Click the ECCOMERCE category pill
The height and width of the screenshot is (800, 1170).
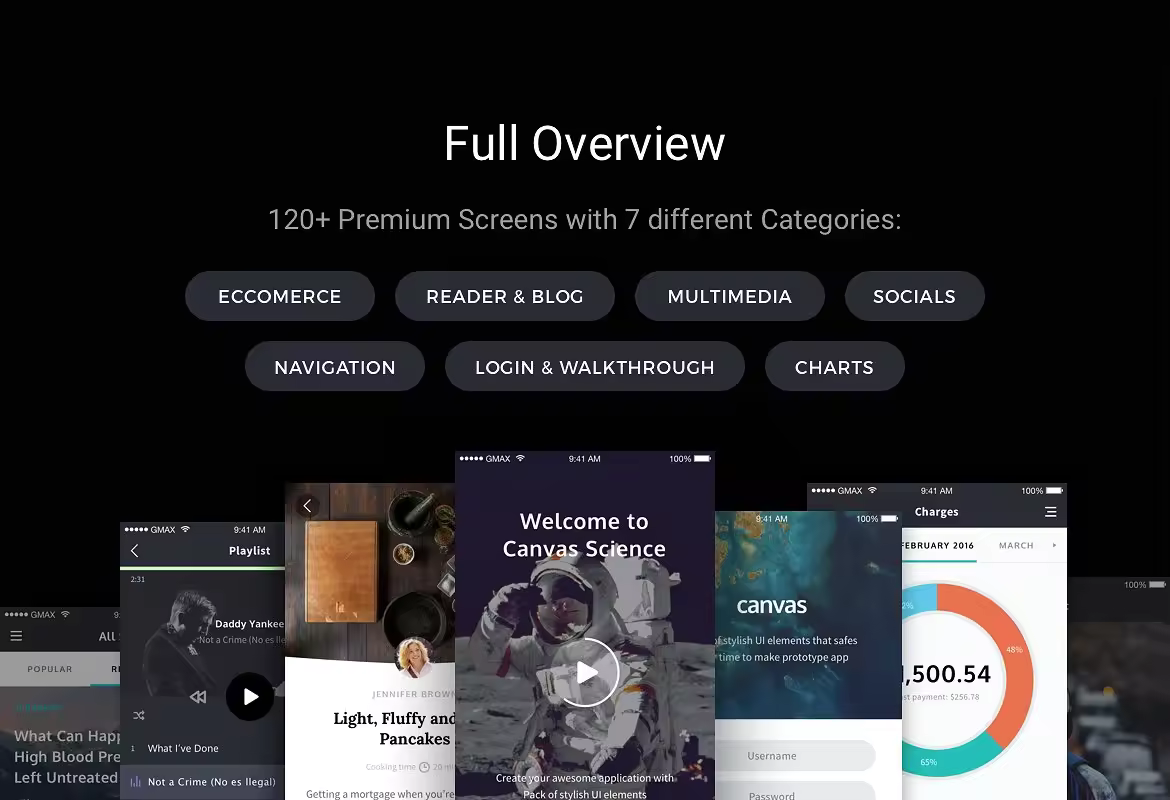[280, 296]
